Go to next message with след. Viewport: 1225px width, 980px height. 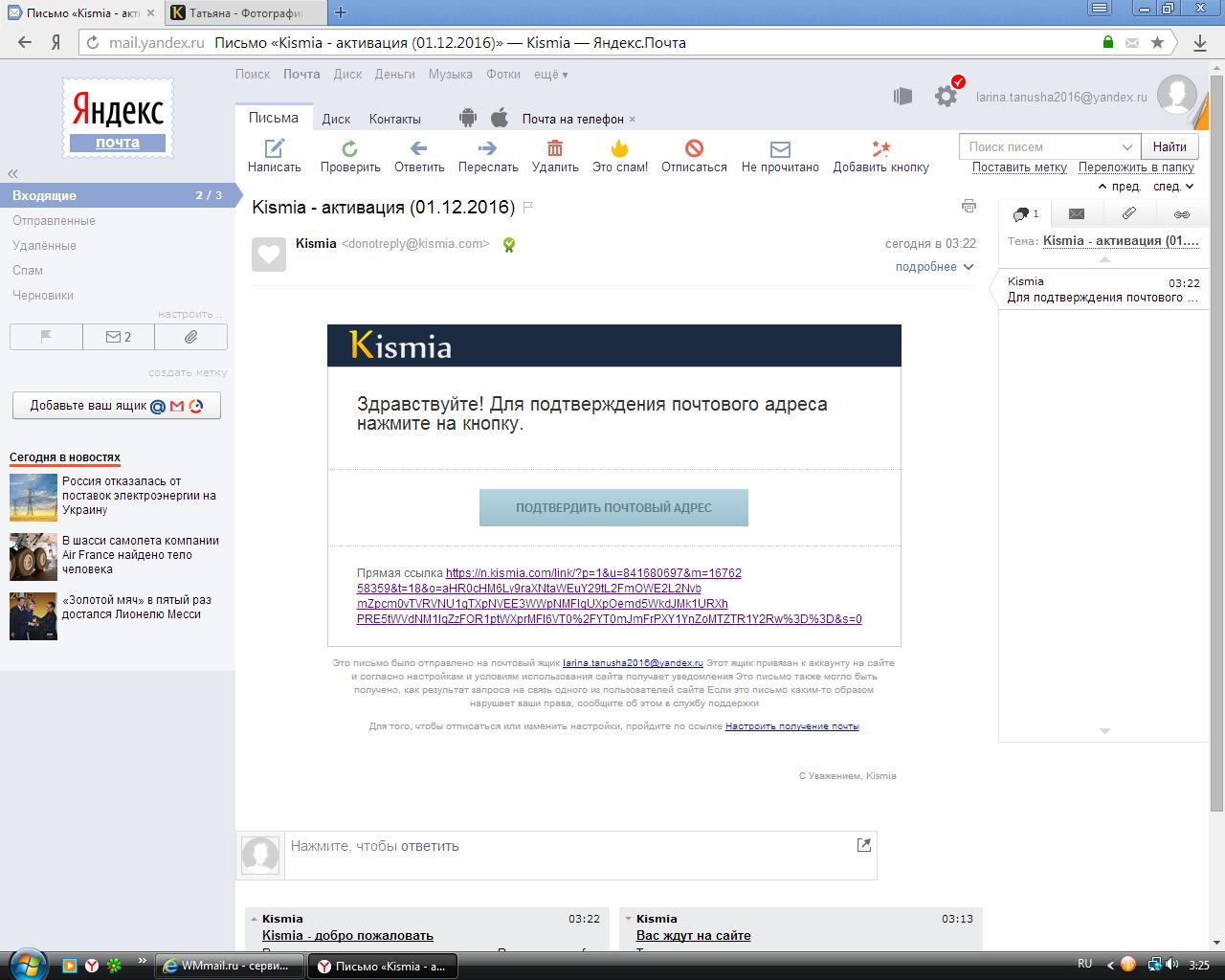point(1173,187)
